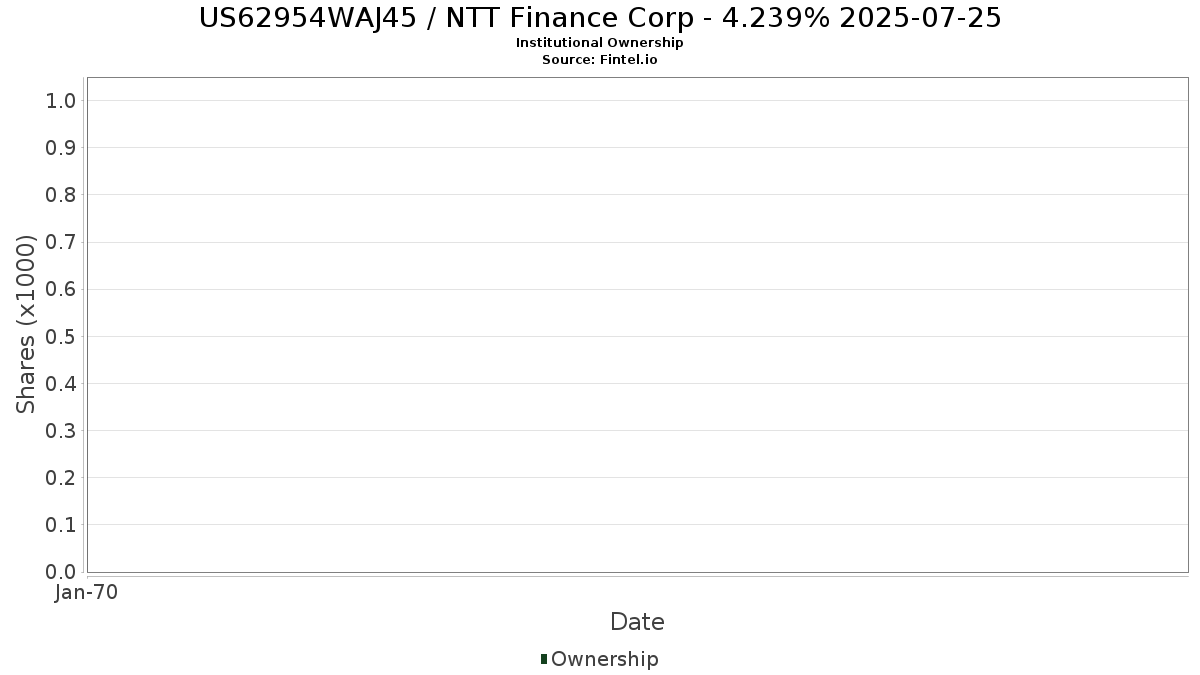Click the 0.7 y-axis tick label
1200x675 pixels.
[x=61, y=242]
